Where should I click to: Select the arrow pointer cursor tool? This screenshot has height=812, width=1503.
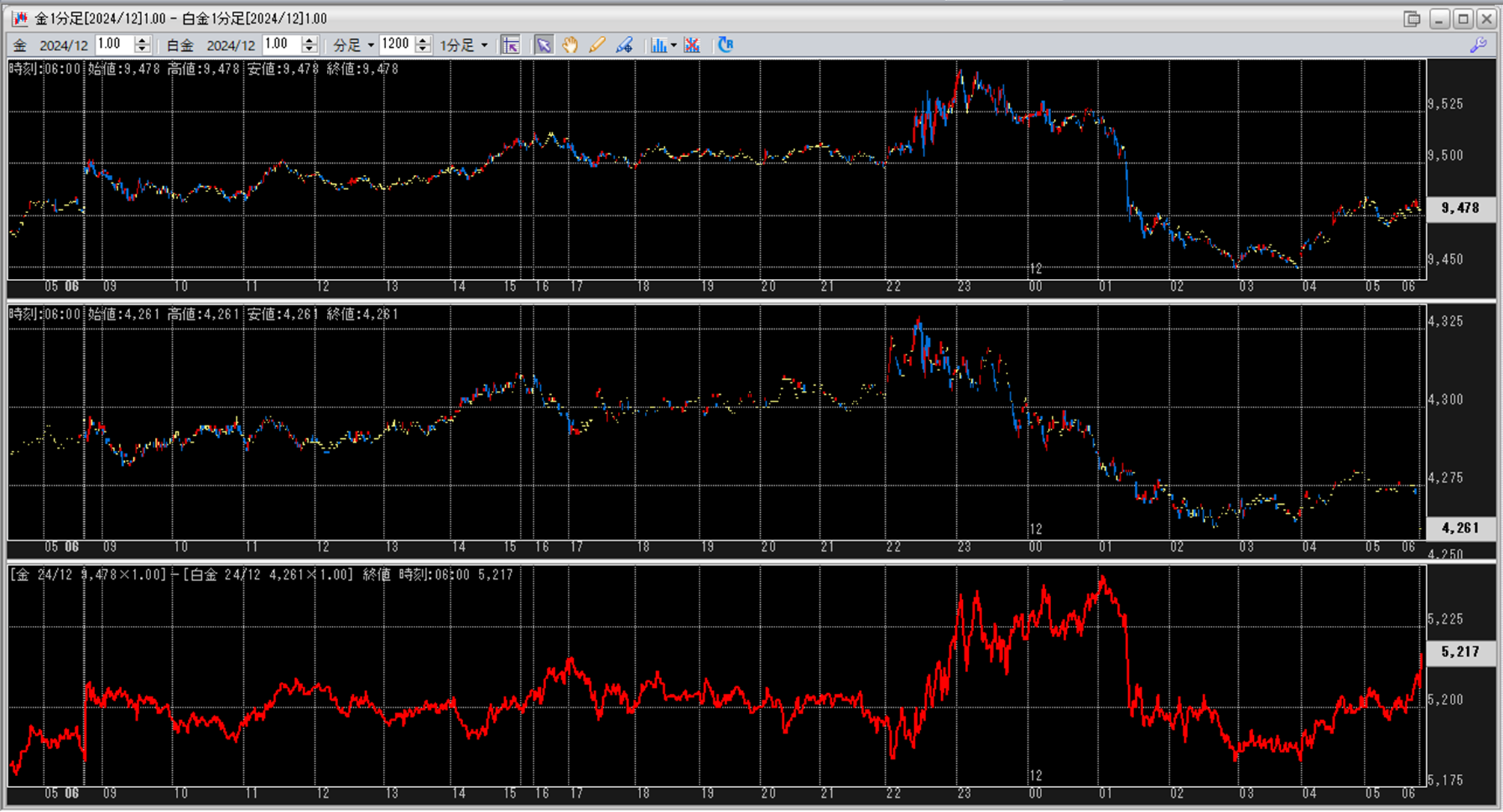pyautogui.click(x=544, y=45)
